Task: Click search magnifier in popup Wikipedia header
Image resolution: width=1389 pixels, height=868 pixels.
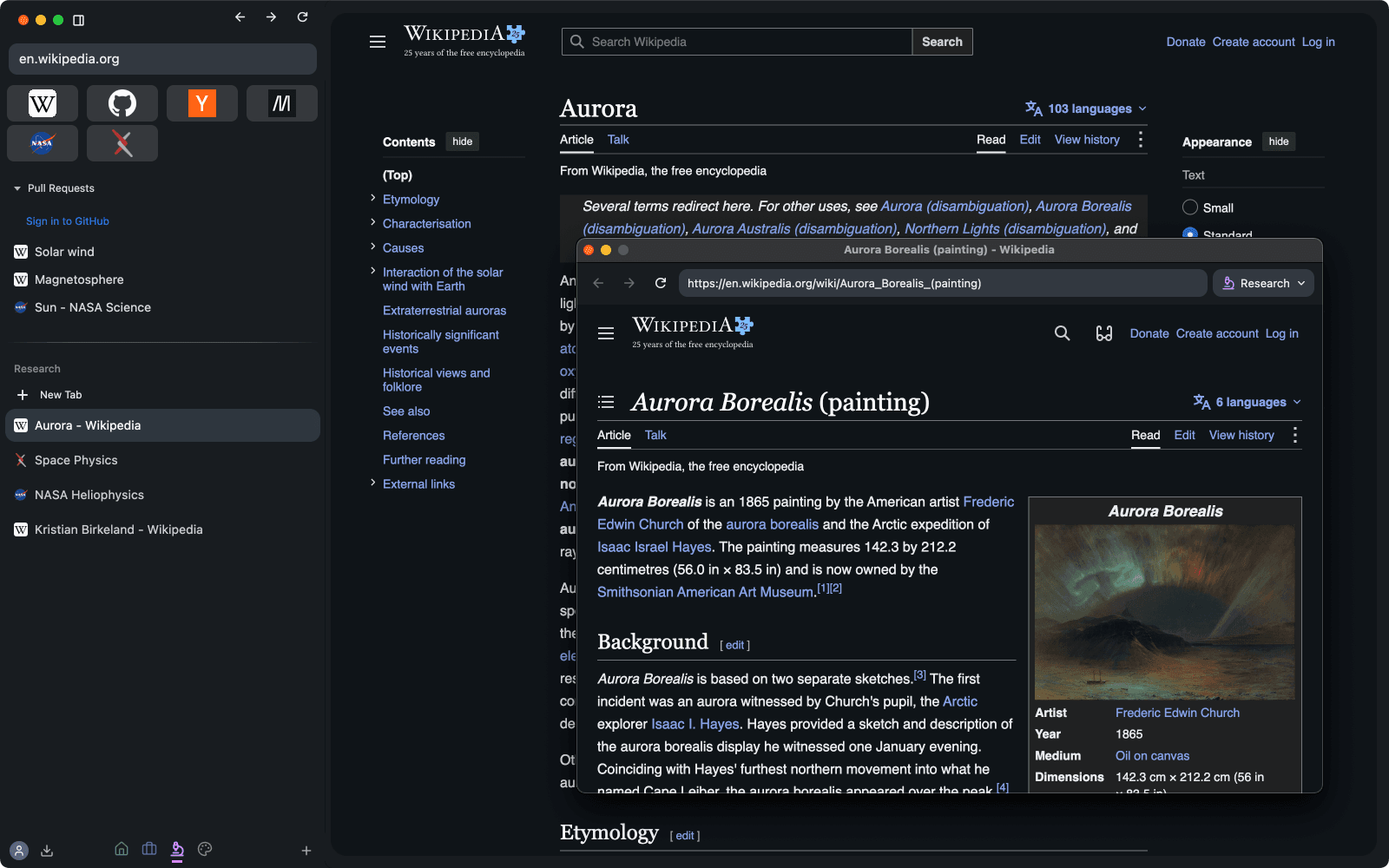Action: pyautogui.click(x=1062, y=333)
